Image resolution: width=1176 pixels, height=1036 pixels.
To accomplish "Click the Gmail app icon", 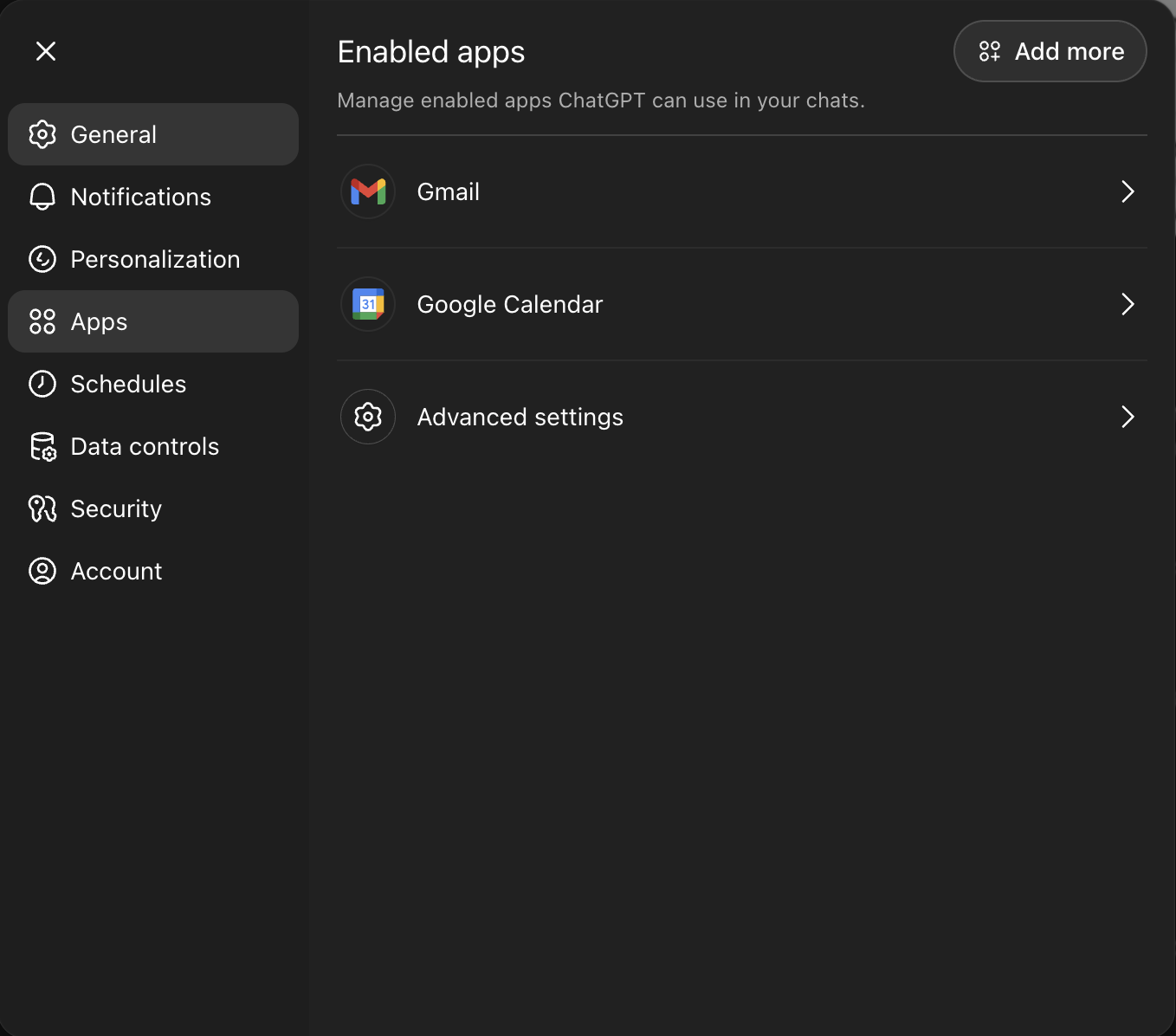I will 368,191.
